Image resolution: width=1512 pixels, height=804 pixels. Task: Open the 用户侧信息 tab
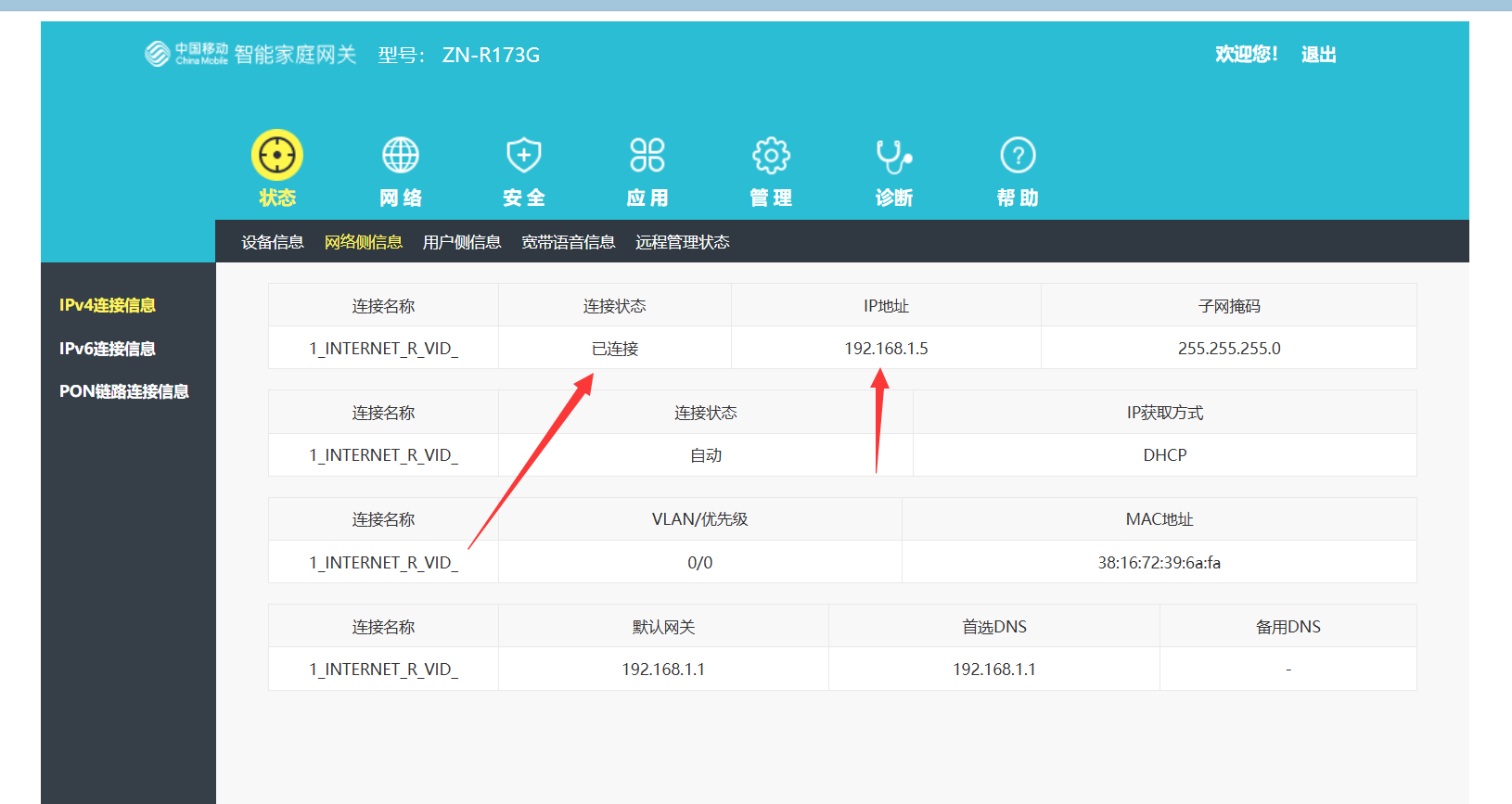click(461, 242)
